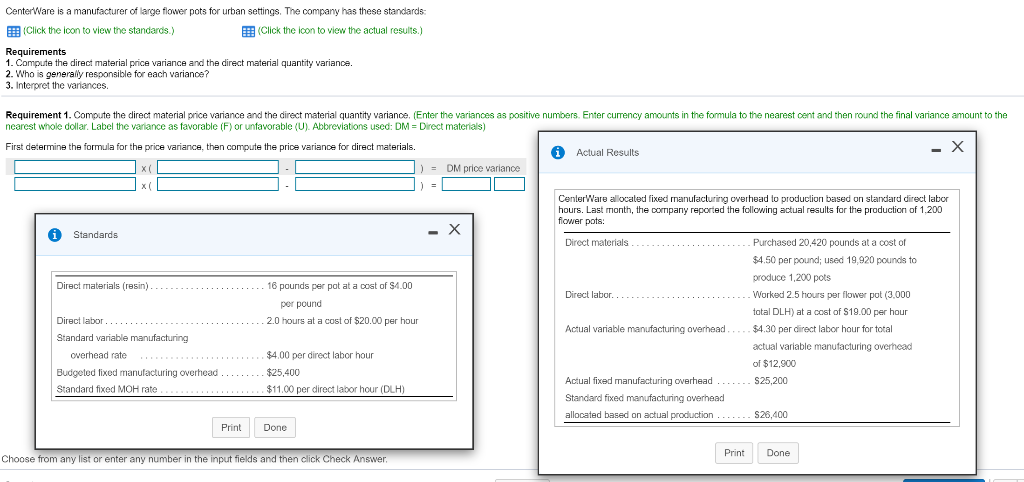Click '$25,200' actual fixed overhead value

point(771,381)
